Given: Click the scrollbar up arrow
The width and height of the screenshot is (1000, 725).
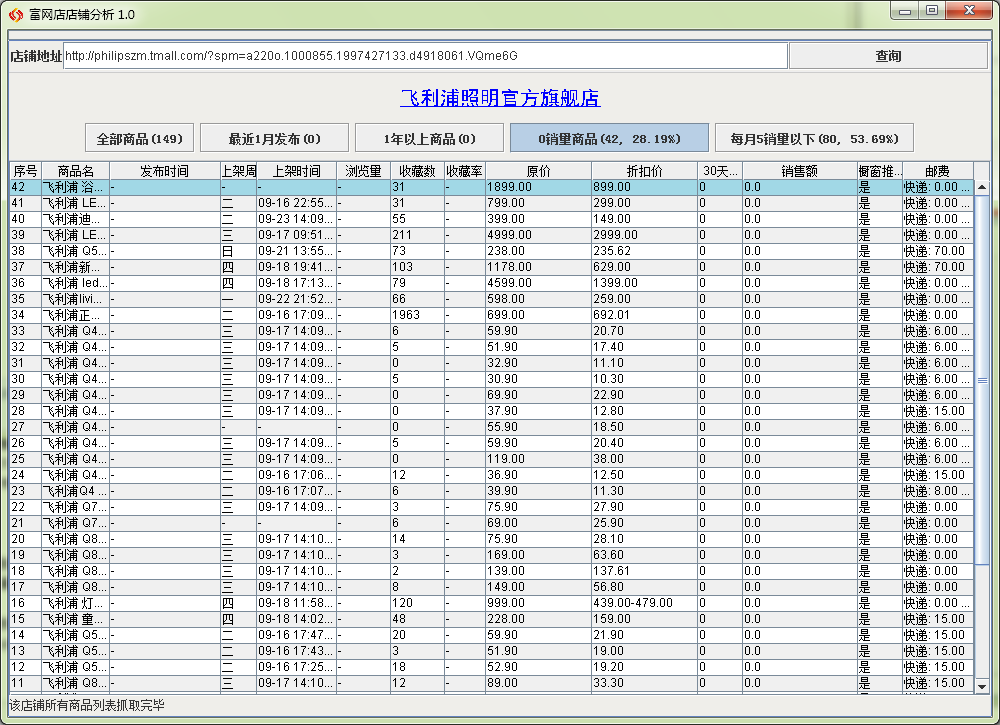Looking at the screenshot, I should click(981, 187).
